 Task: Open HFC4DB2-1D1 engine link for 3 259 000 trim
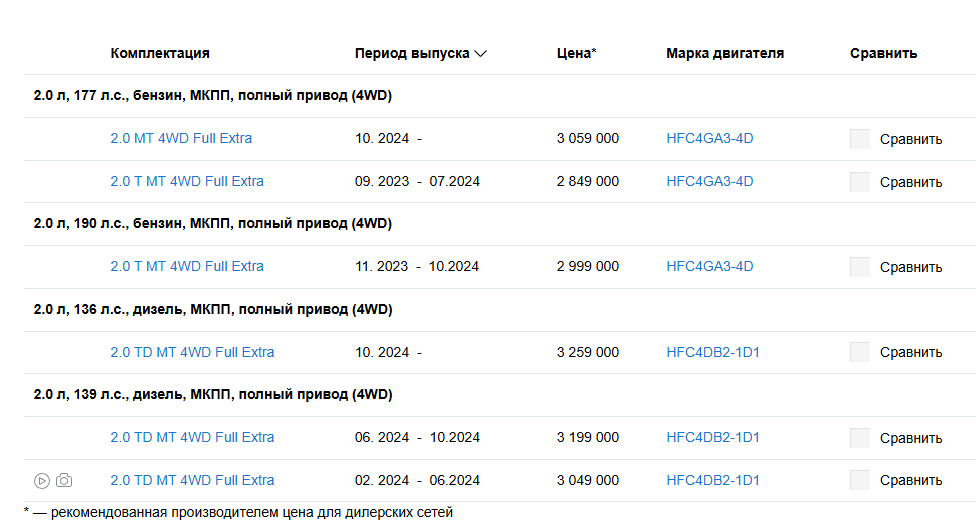coord(713,352)
